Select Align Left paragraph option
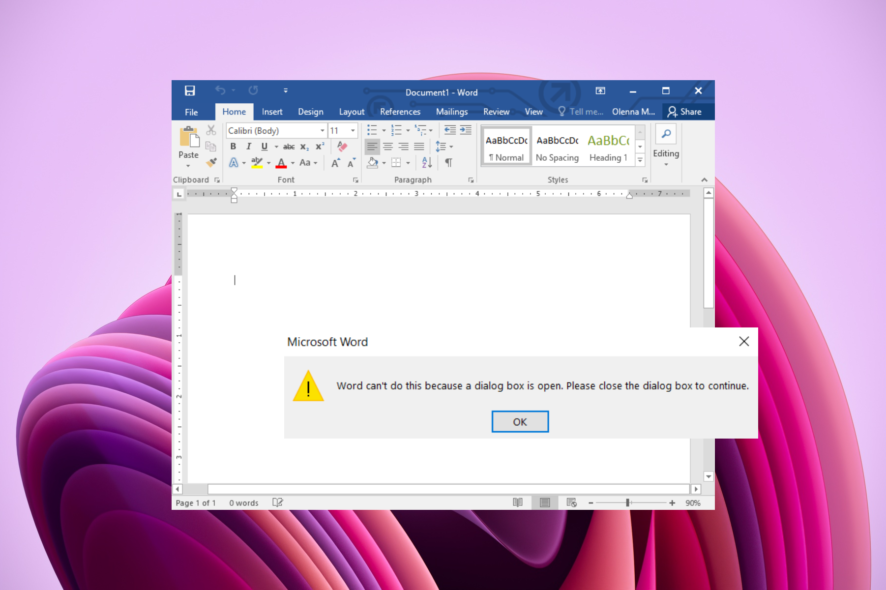 coord(372,147)
